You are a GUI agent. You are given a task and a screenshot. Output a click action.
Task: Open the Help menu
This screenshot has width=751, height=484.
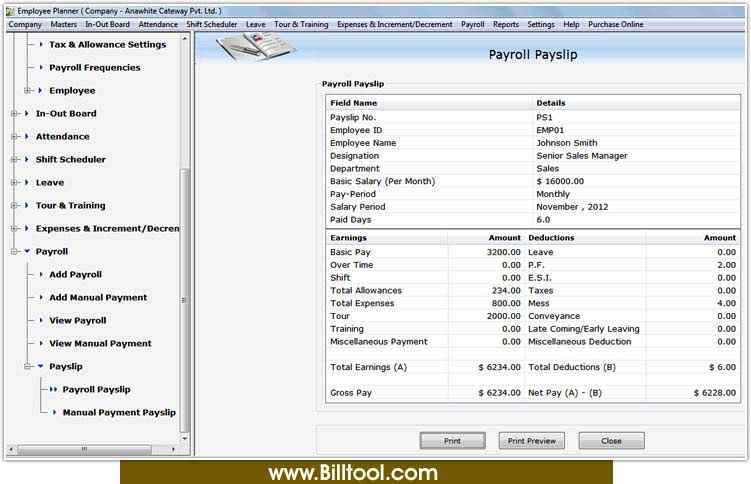(x=571, y=24)
